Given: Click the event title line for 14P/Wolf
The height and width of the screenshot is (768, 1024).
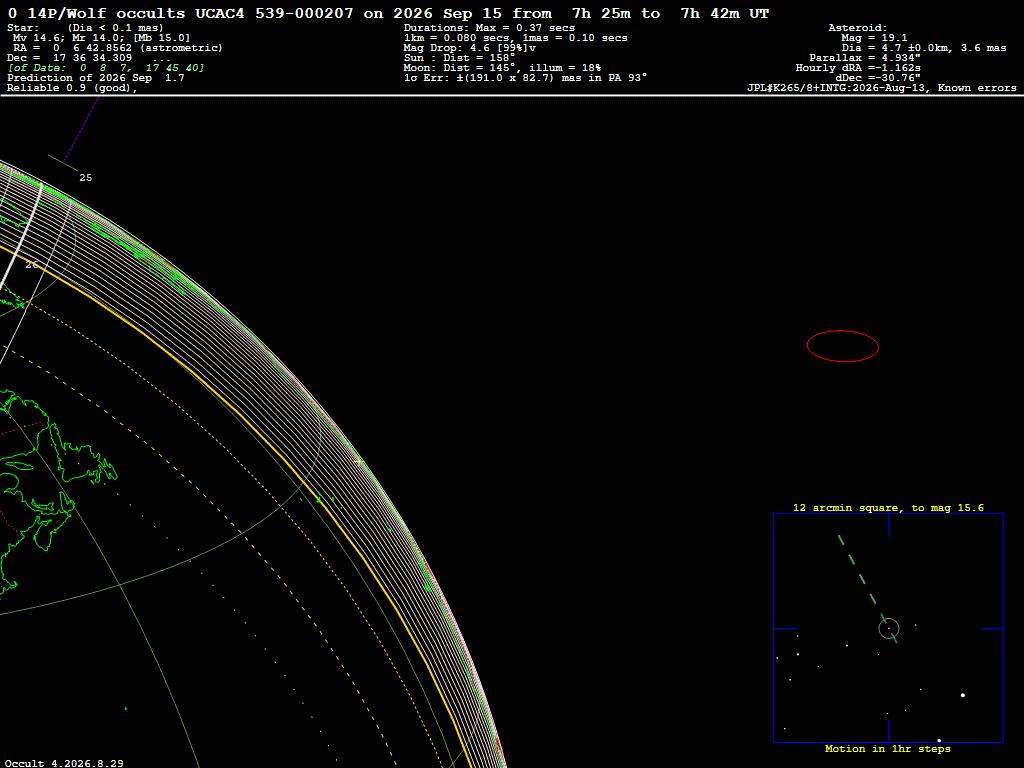Looking at the screenshot, I should pos(388,13).
